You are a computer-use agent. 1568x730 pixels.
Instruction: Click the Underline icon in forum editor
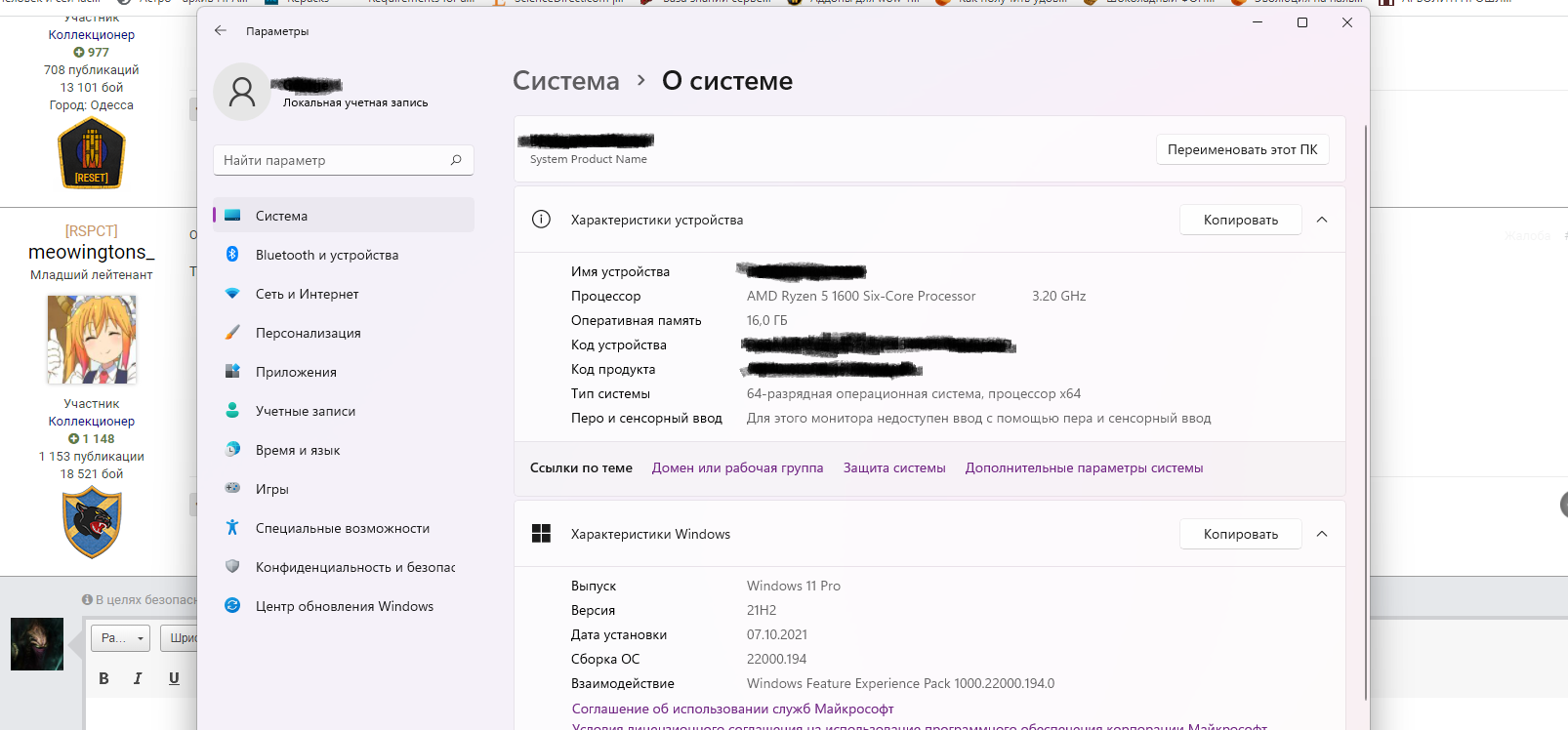point(174,678)
